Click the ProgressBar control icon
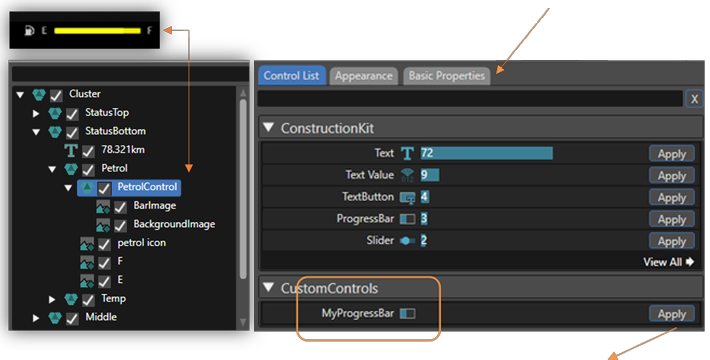This screenshot has width=710, height=360. (408, 219)
